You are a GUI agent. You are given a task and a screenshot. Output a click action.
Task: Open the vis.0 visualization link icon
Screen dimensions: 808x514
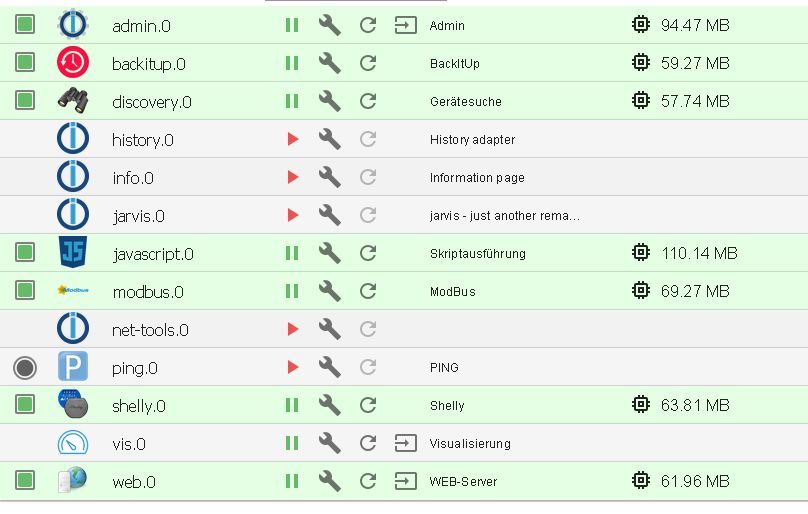(405, 443)
